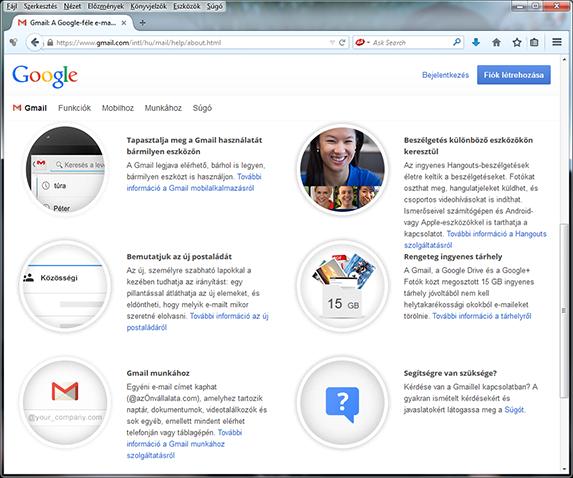Open the Könyvjelzők menu
Screen dimensions: 573x478
[x=148, y=6]
